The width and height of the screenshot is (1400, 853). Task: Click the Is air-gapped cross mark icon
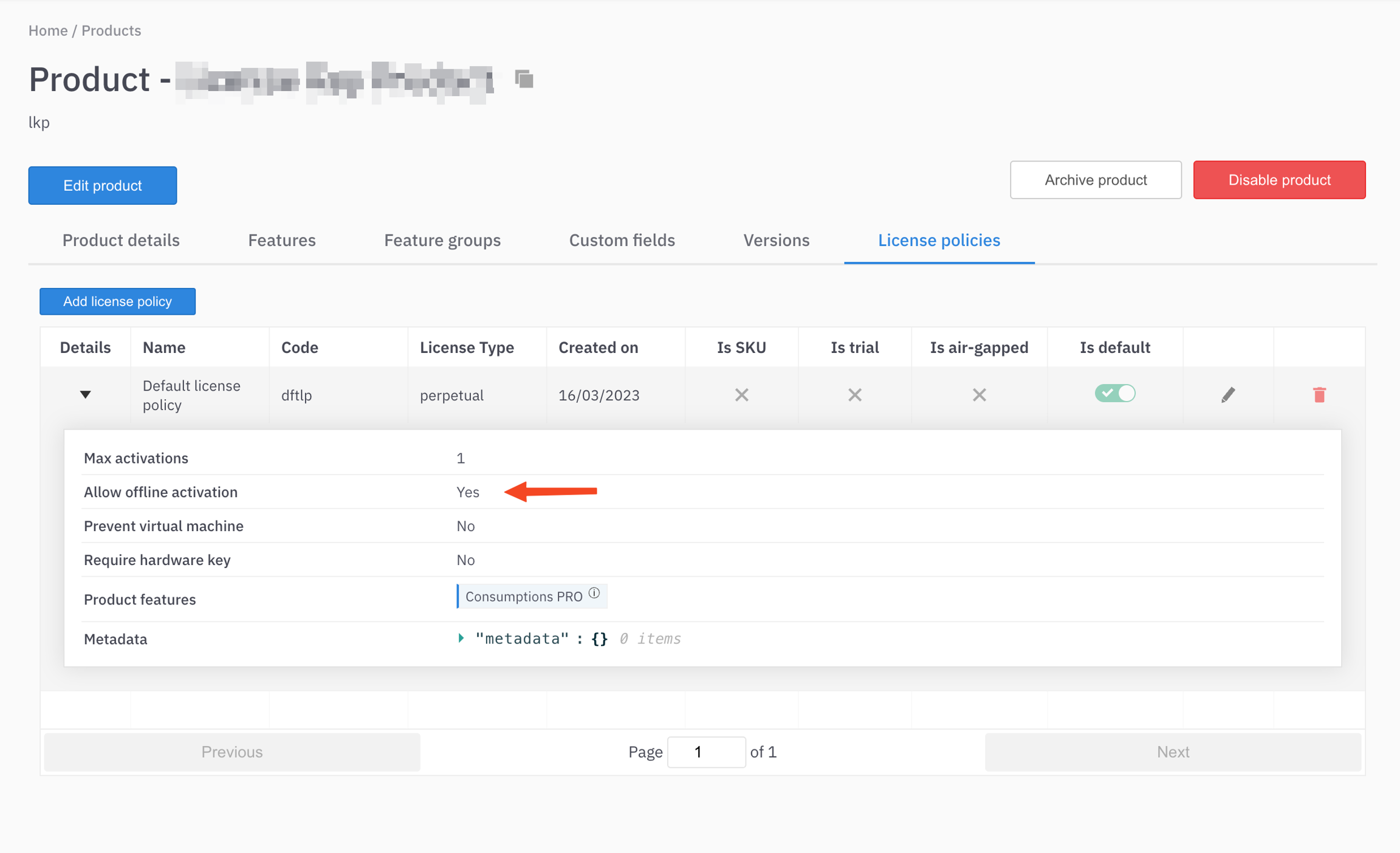[979, 395]
